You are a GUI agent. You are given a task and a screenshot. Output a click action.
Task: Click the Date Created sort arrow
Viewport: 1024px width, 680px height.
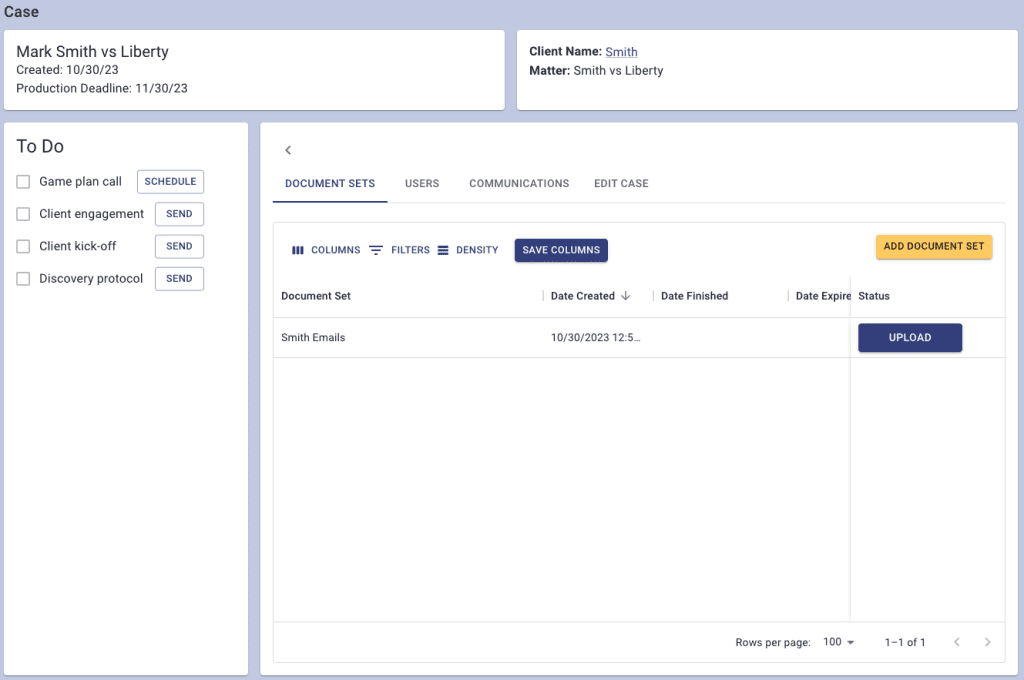click(x=626, y=296)
